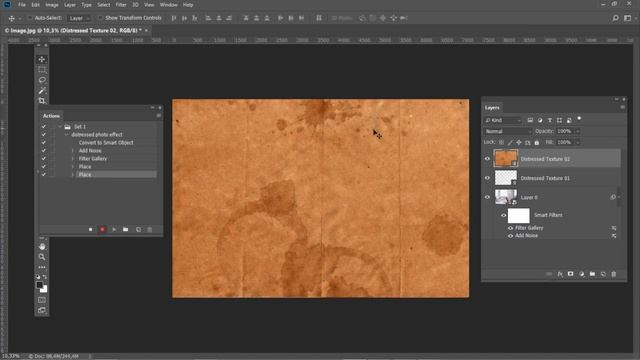Create new adjustment layer icon

pos(582,274)
